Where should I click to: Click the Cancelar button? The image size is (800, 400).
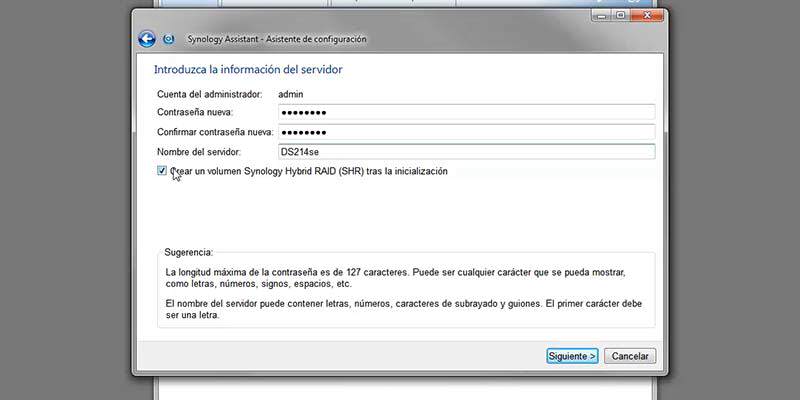click(x=630, y=356)
